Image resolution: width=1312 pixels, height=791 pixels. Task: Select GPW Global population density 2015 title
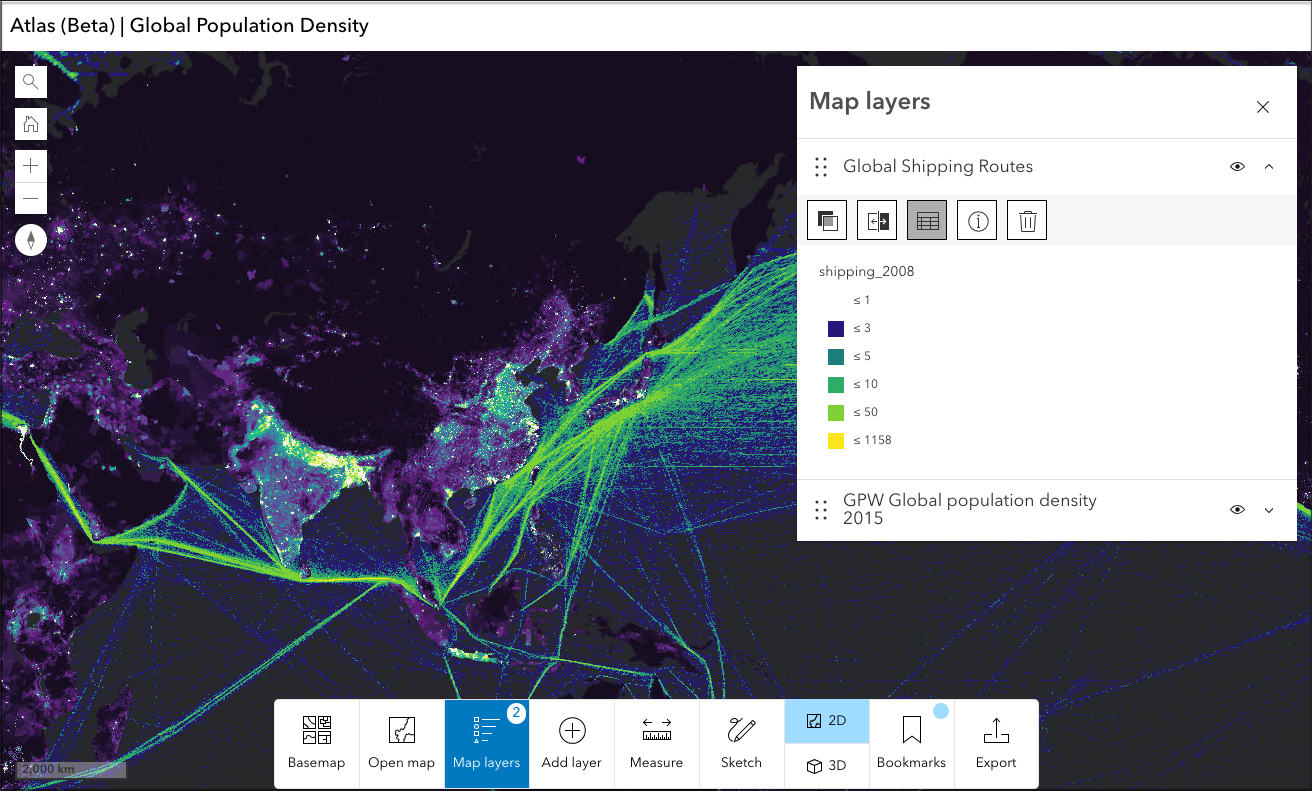[970, 509]
